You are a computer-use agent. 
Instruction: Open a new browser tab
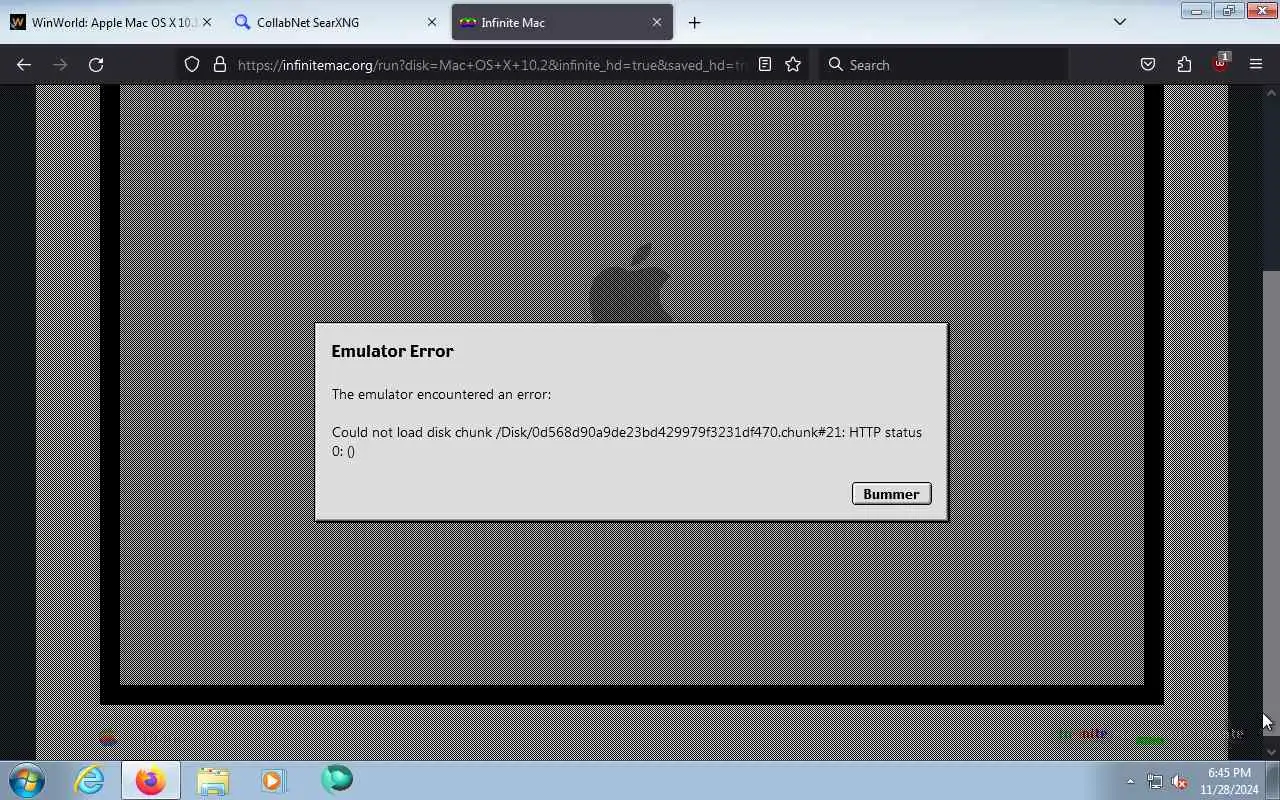coord(694,22)
